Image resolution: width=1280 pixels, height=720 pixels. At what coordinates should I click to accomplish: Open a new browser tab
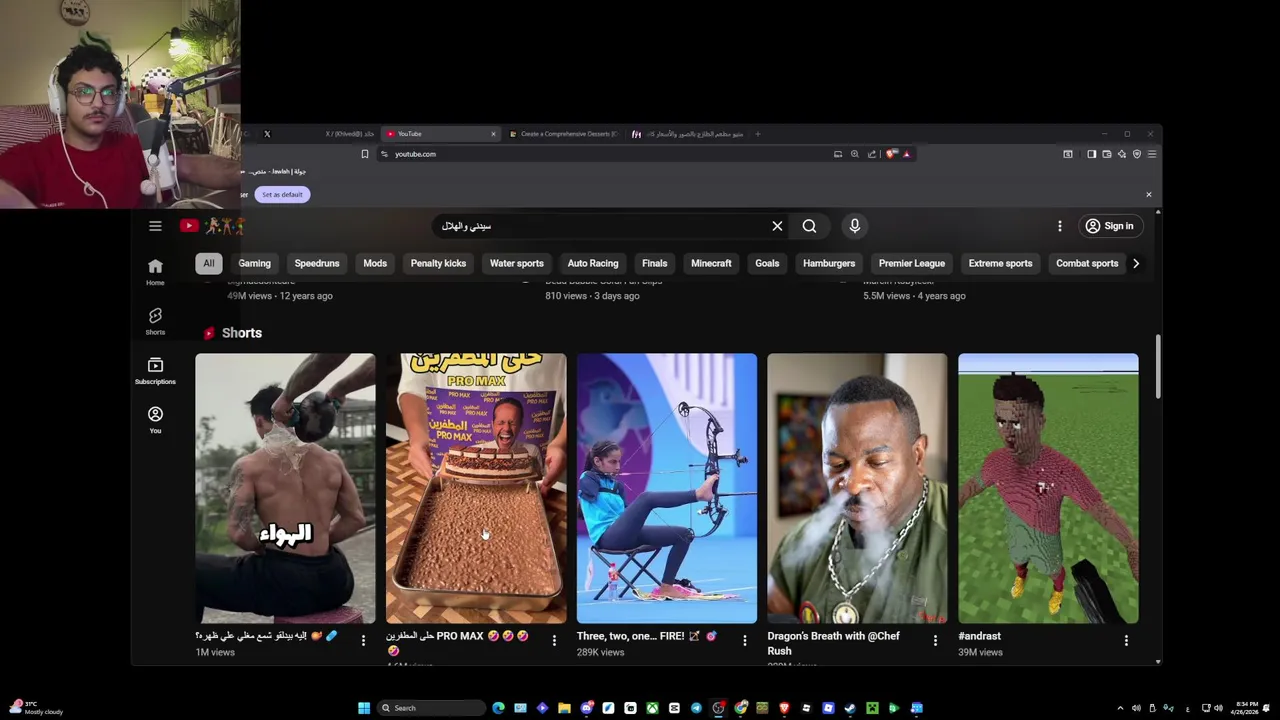(757, 134)
